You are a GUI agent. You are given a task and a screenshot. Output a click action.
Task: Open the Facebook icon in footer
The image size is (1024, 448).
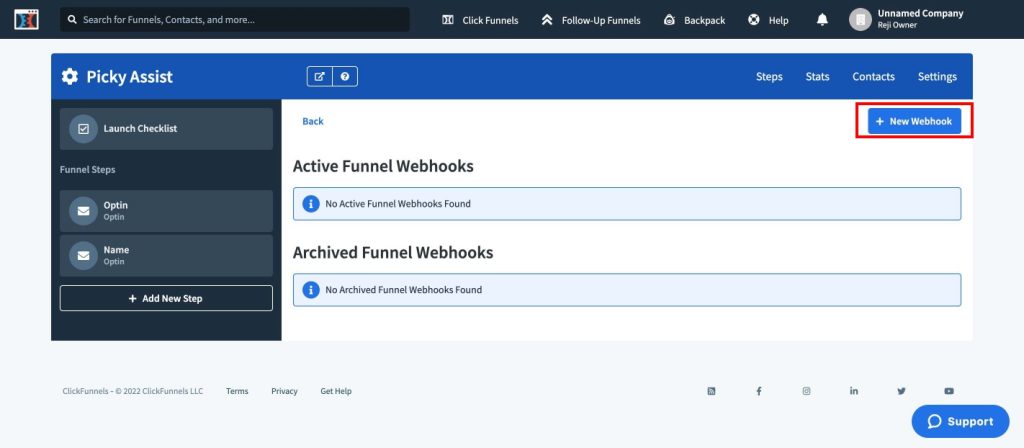coord(759,391)
